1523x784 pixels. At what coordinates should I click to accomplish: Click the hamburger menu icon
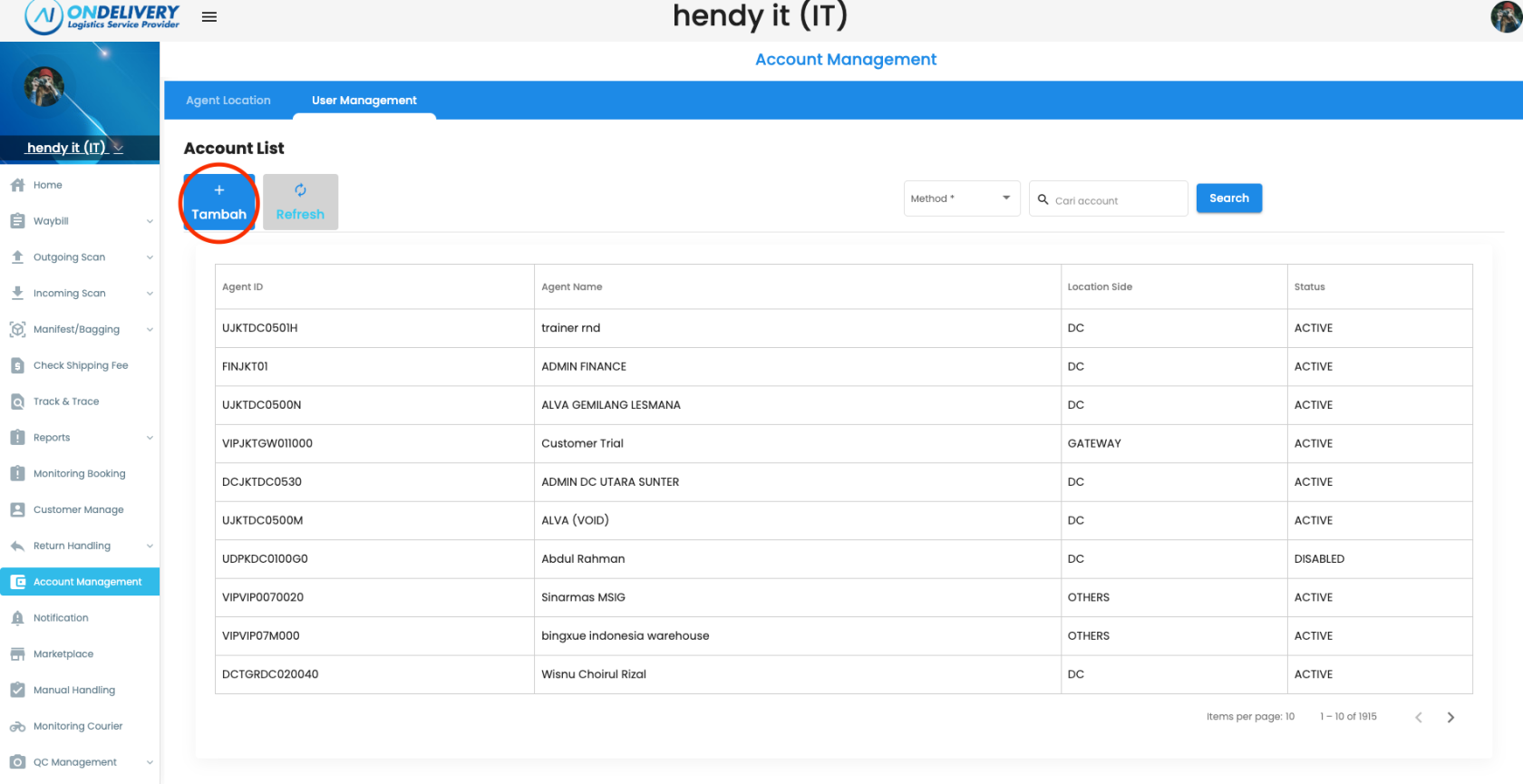coord(209,17)
